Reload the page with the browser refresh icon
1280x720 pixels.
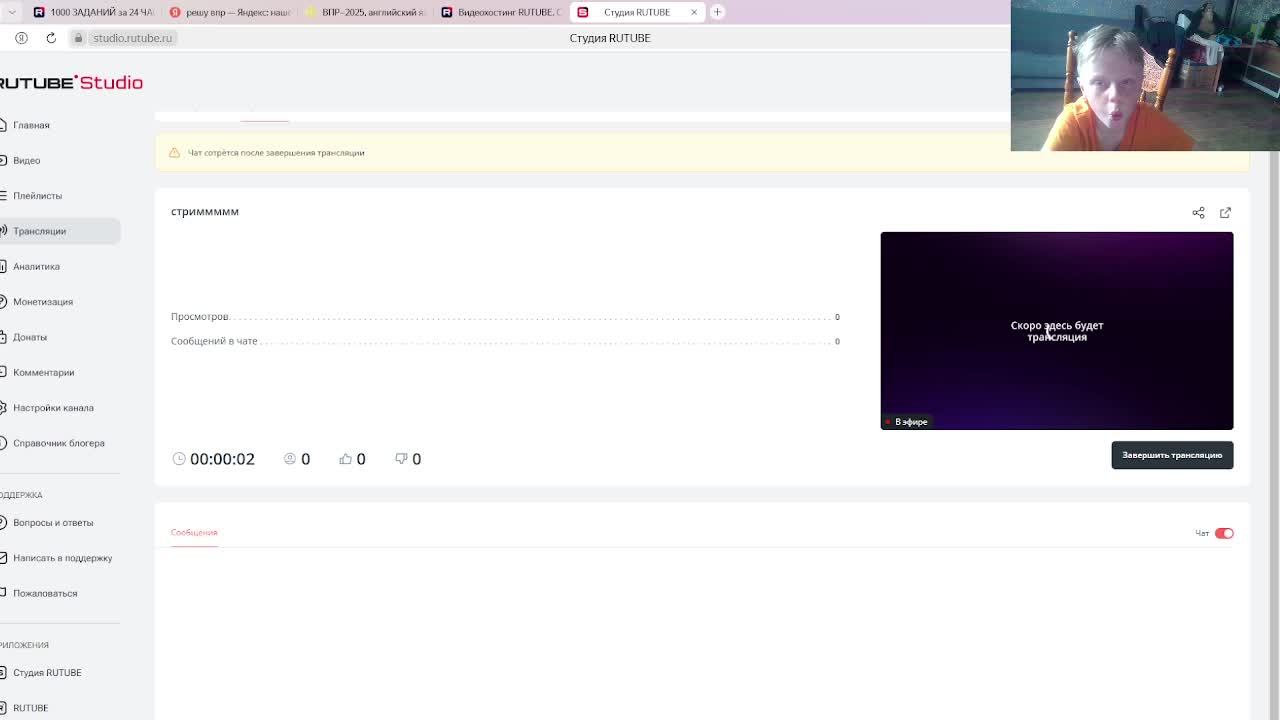[51, 38]
